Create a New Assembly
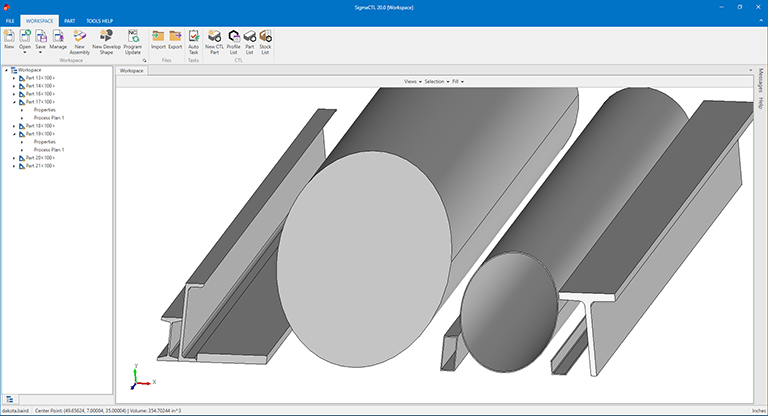 79,36
